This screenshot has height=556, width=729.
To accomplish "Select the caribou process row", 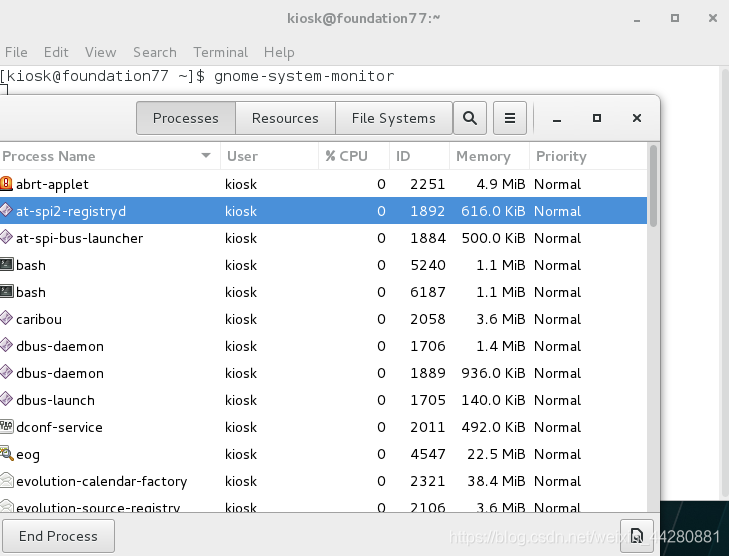I will 324,318.
